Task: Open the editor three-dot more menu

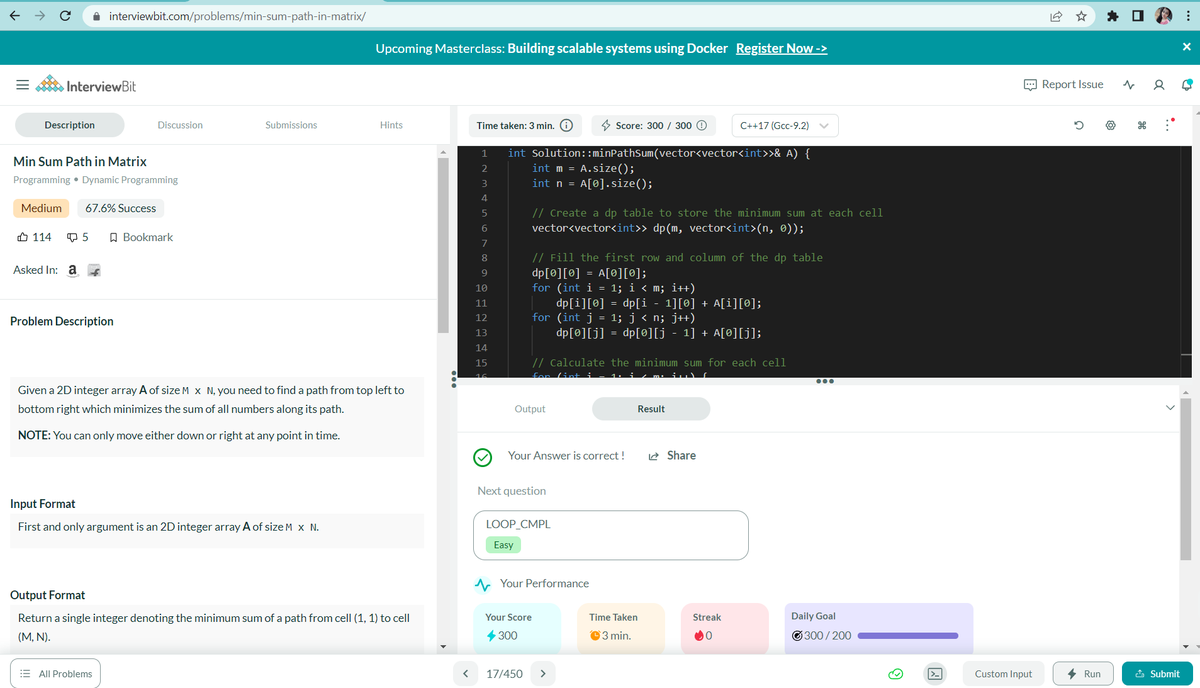Action: coord(1168,126)
